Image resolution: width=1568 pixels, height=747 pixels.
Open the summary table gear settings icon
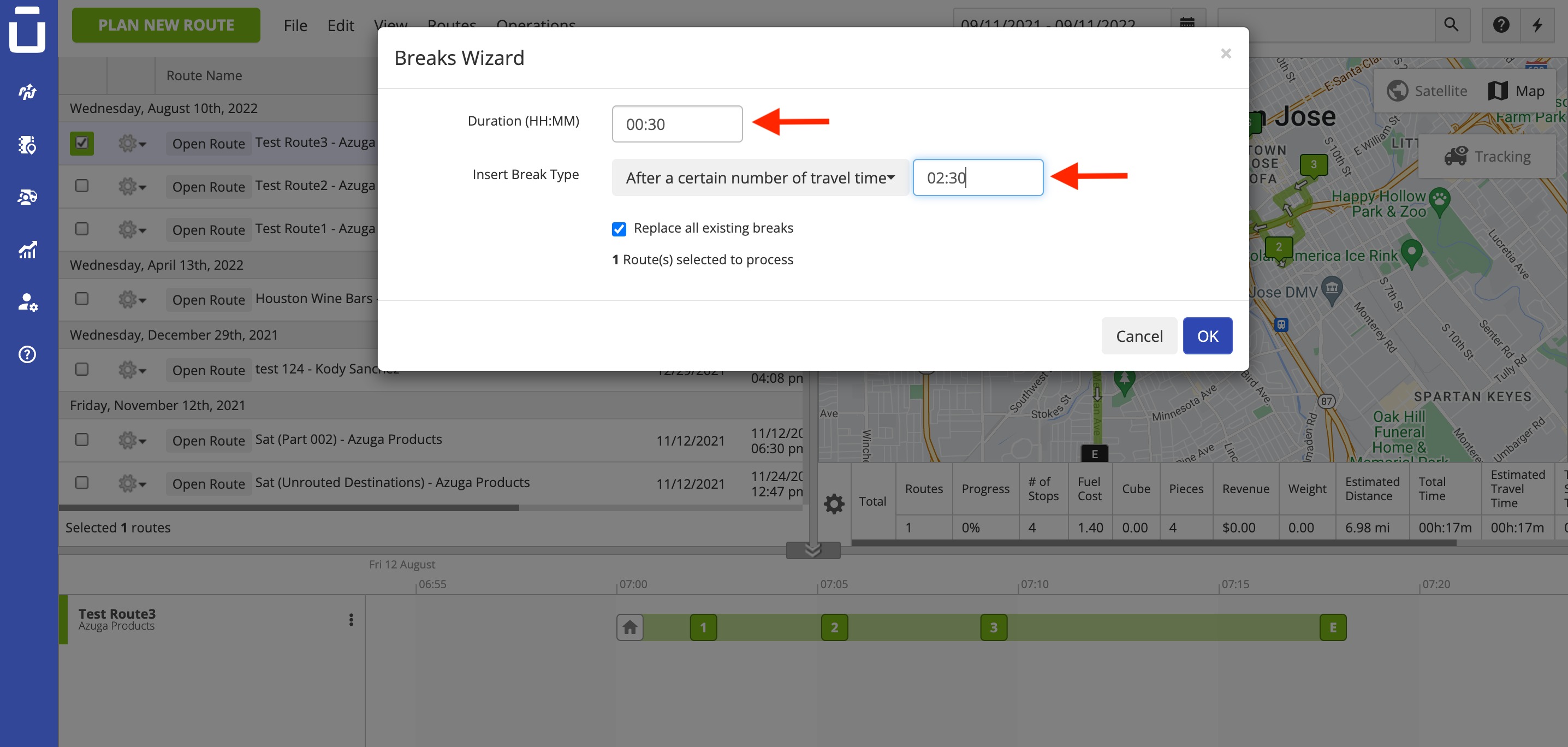click(x=834, y=503)
